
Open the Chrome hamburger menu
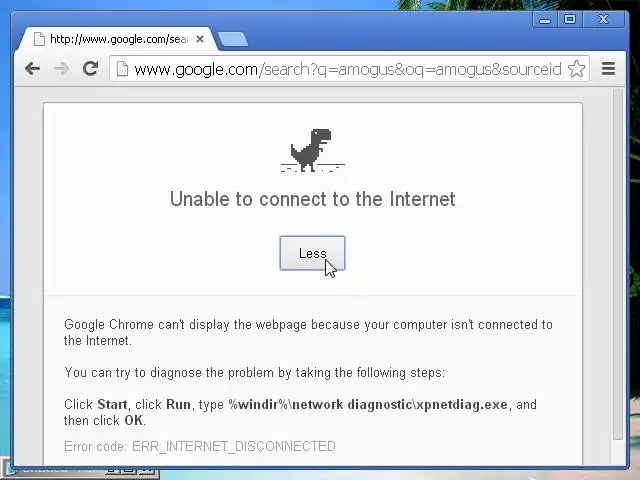(x=608, y=68)
